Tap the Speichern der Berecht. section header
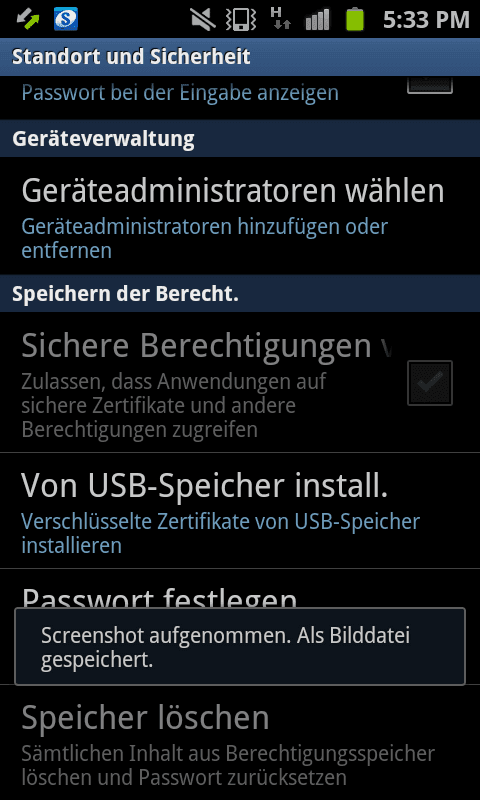This screenshot has height=800, width=480. click(240, 294)
